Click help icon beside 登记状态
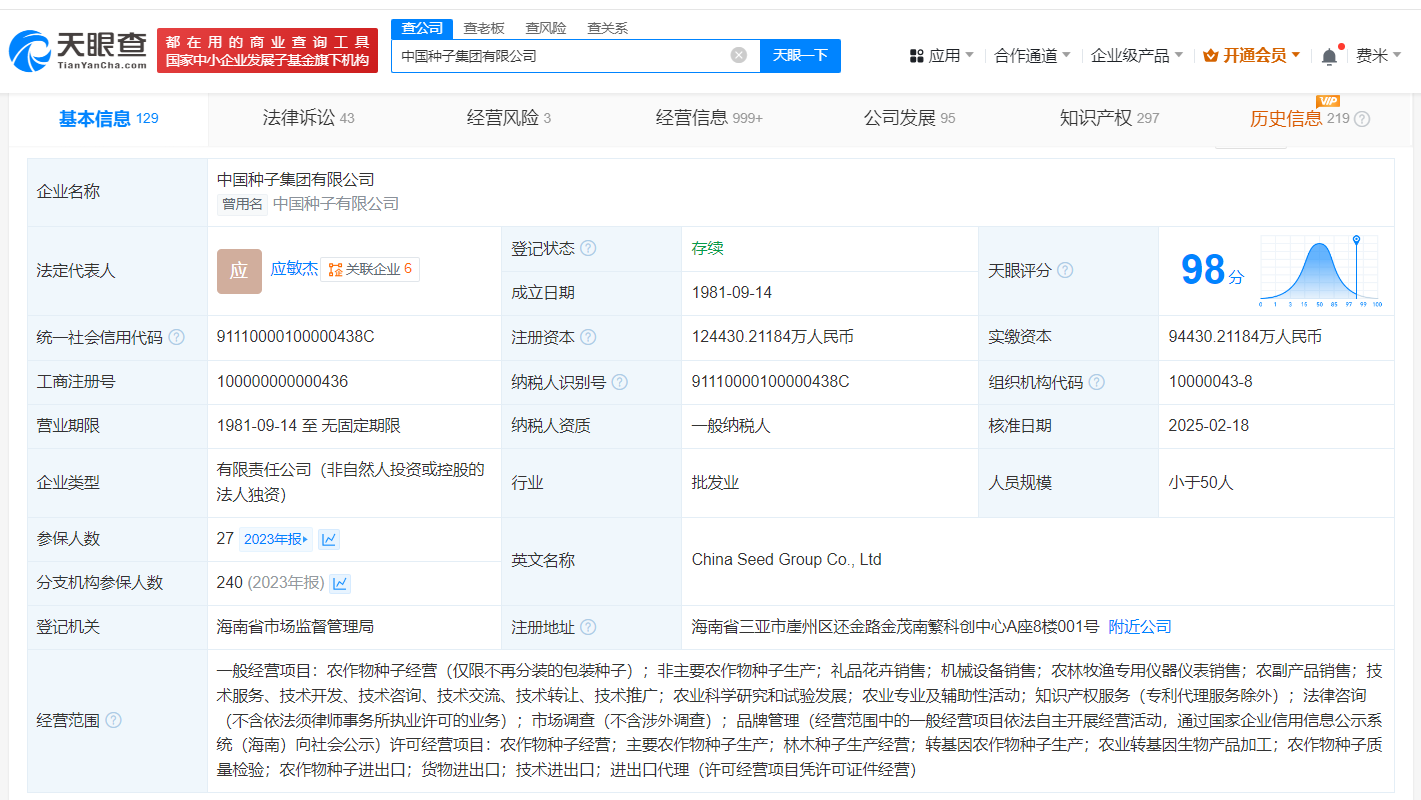Image resolution: width=1421 pixels, height=800 pixels. coord(588,248)
